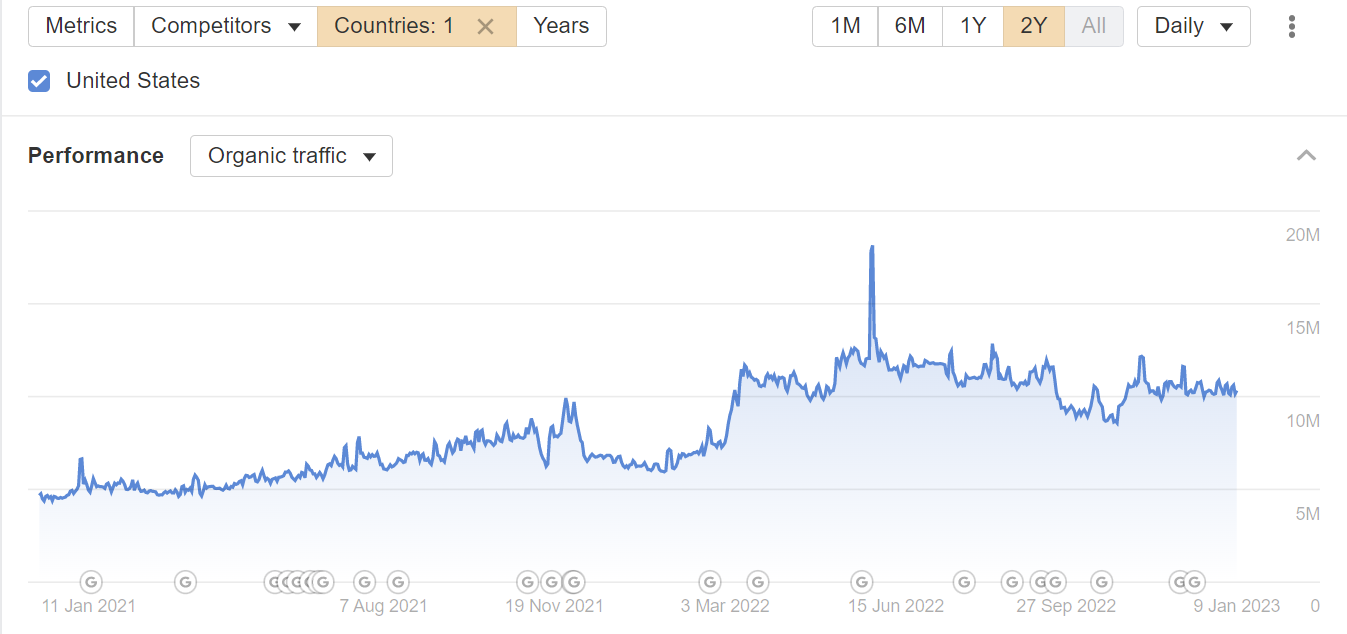Uncheck the United States checkbox
The height and width of the screenshot is (634, 1347).
coord(39,81)
